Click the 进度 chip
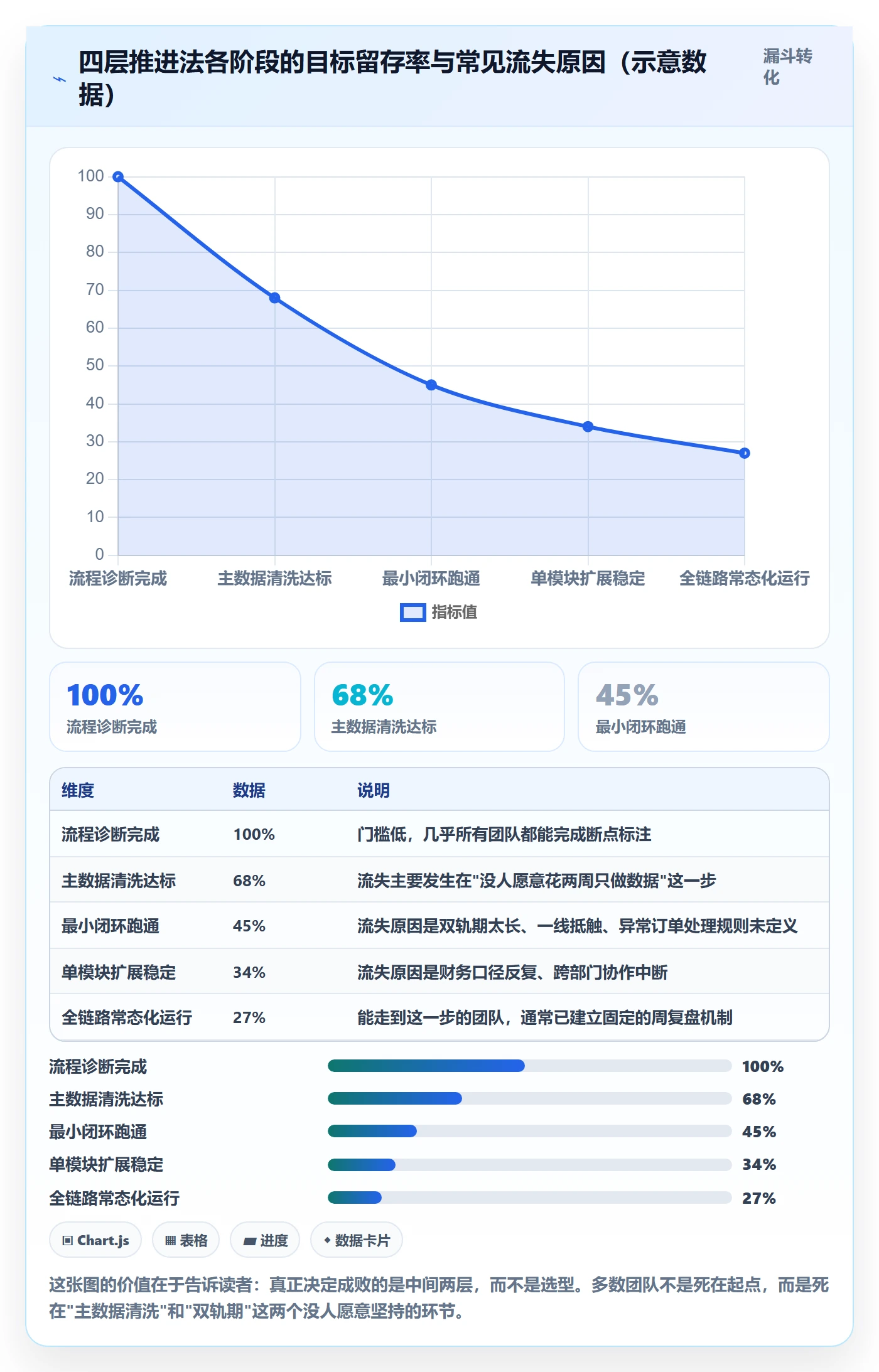The image size is (879, 1372). tap(265, 1240)
